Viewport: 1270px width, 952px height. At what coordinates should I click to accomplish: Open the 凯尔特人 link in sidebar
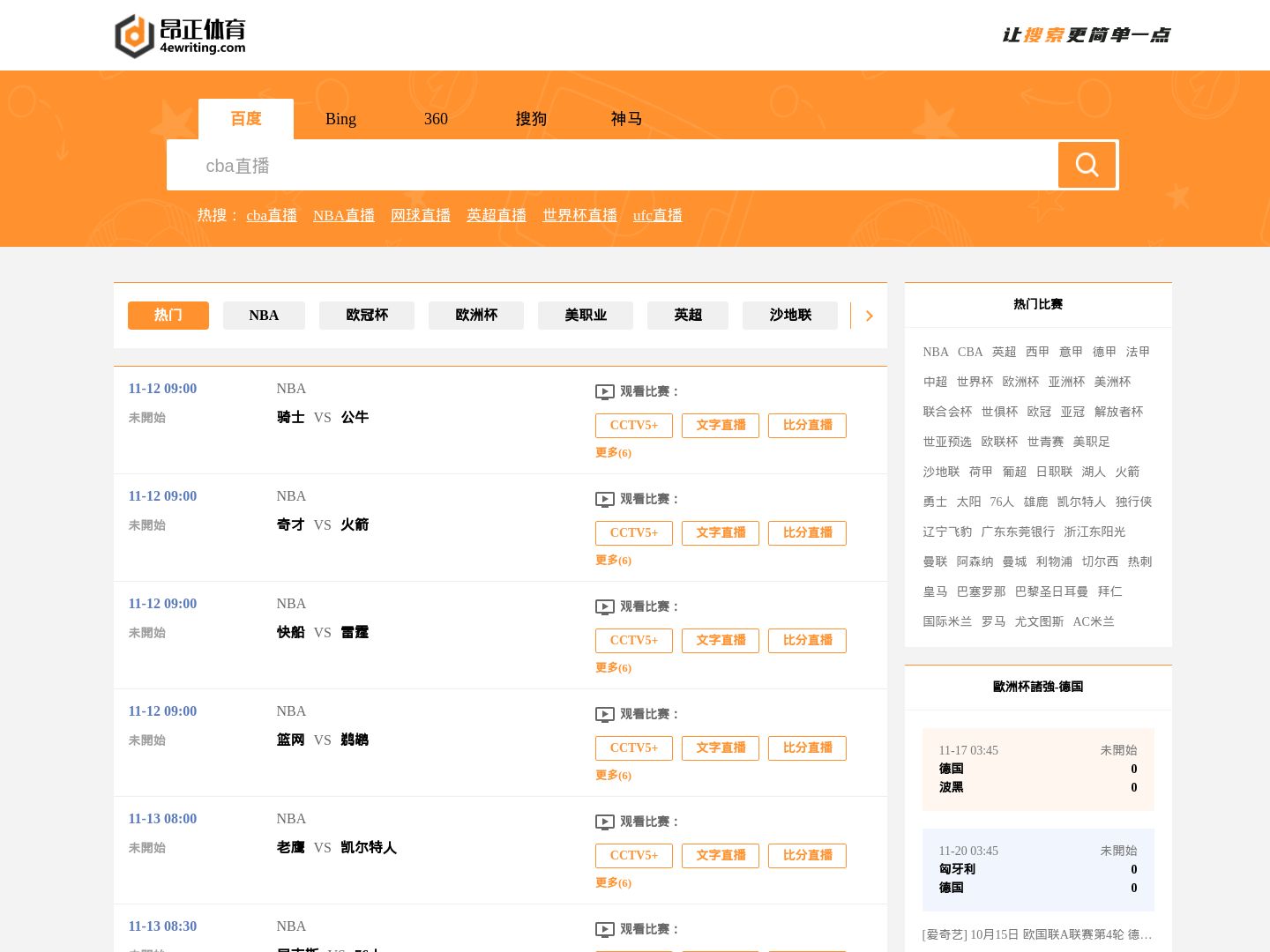tap(1081, 502)
